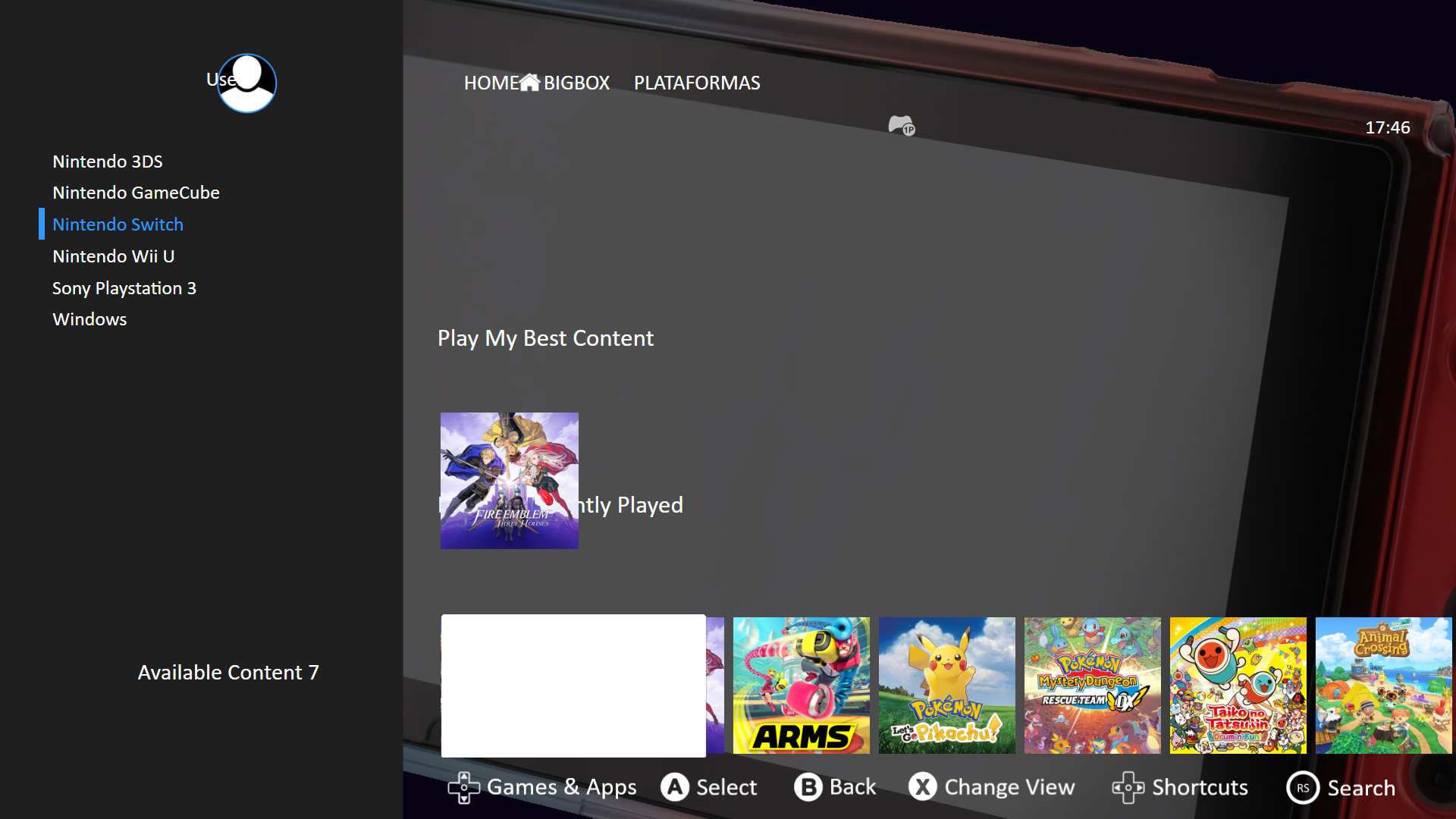Select Nintendo GameCube platform
Image resolution: width=1456 pixels, height=819 pixels.
(136, 193)
